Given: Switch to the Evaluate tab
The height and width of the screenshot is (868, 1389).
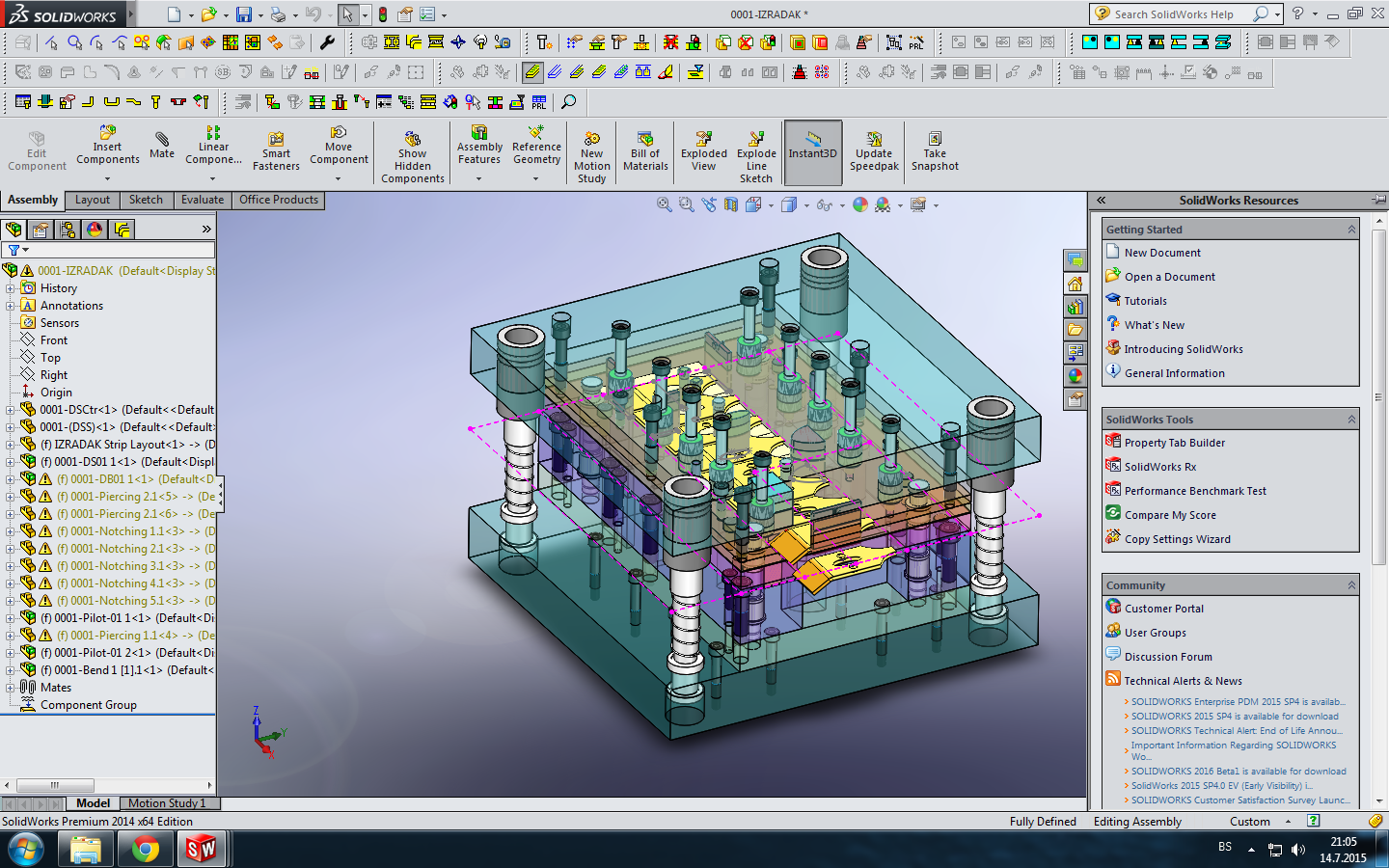Looking at the screenshot, I should (203, 200).
